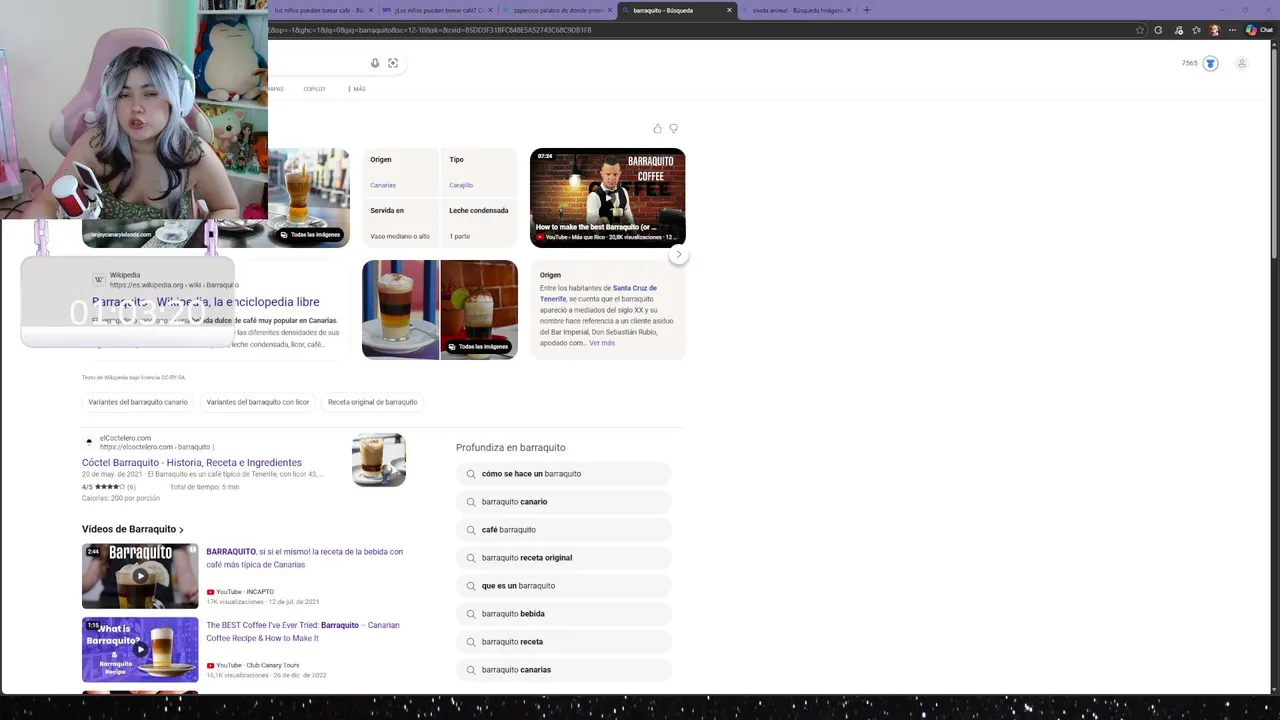Open the red-background barraquito with lime image
Image resolution: width=1280 pixels, height=720 pixels.
pos(479,310)
